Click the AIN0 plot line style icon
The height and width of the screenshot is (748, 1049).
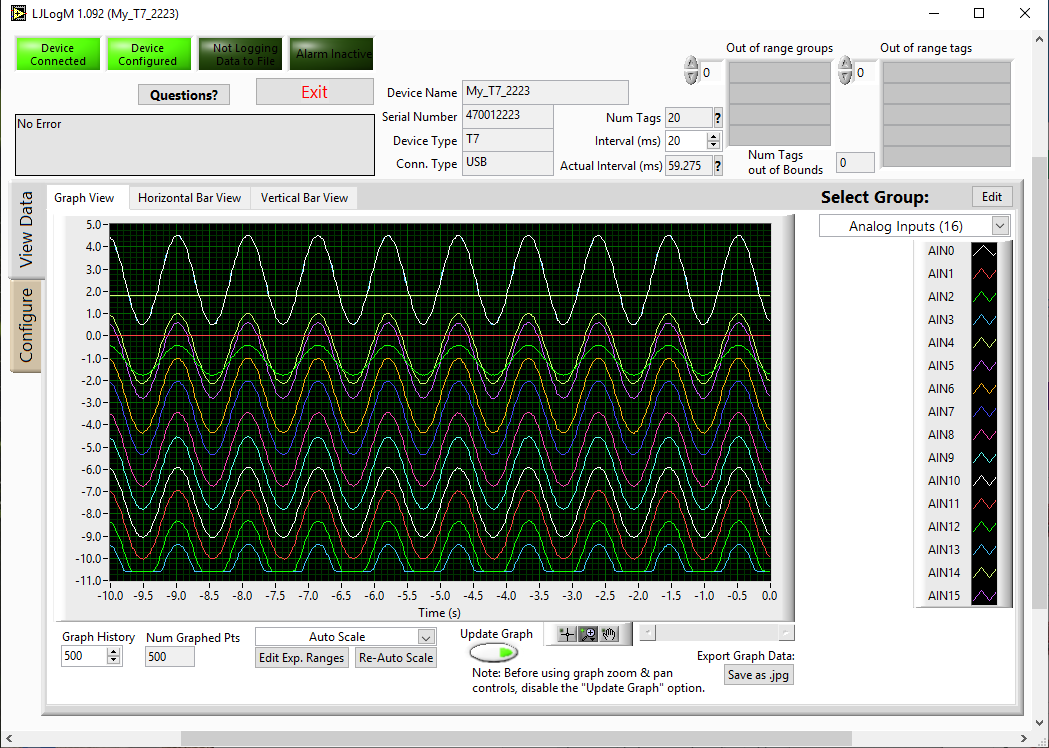(x=984, y=250)
